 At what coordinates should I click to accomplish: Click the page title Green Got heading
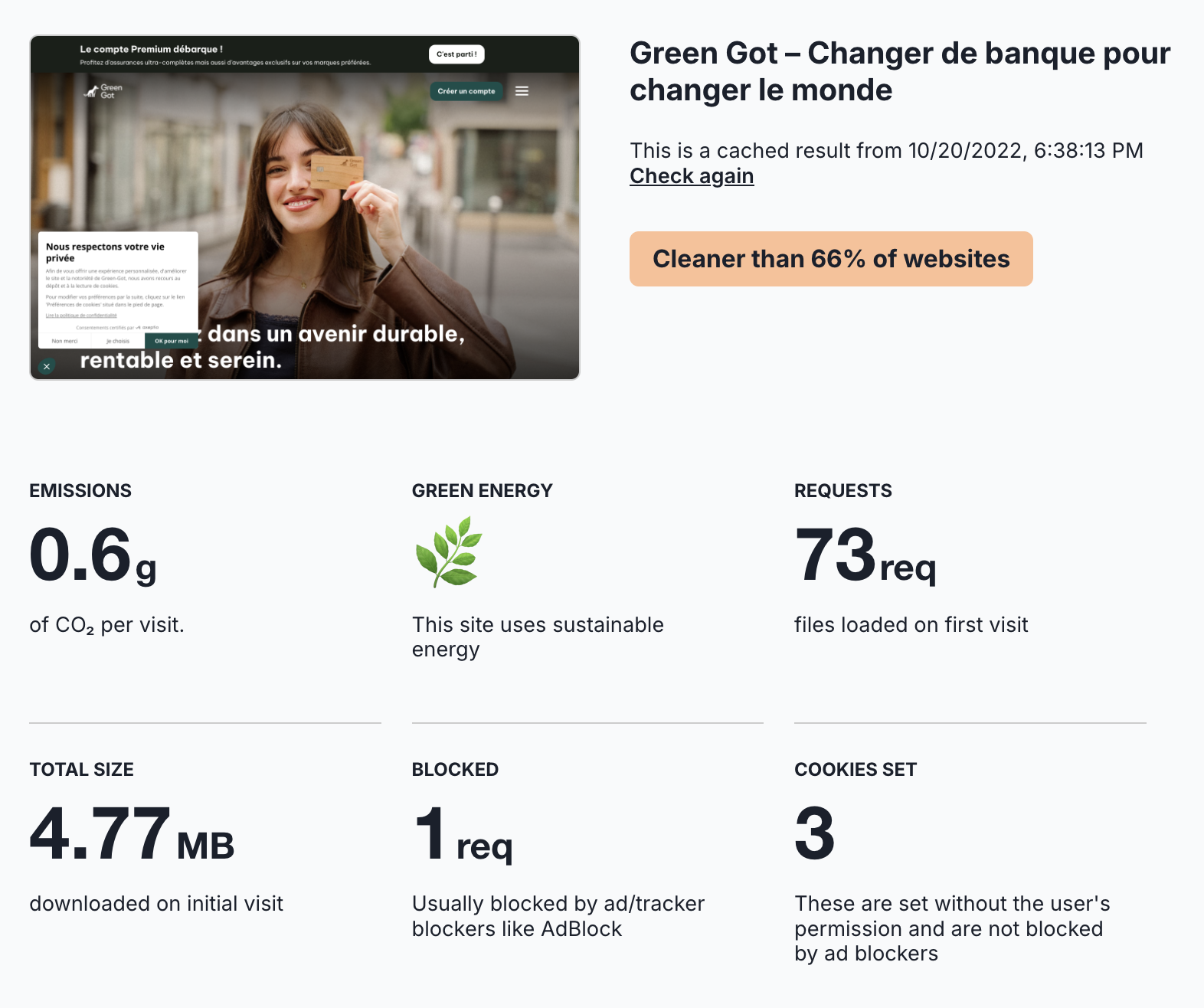coord(900,71)
